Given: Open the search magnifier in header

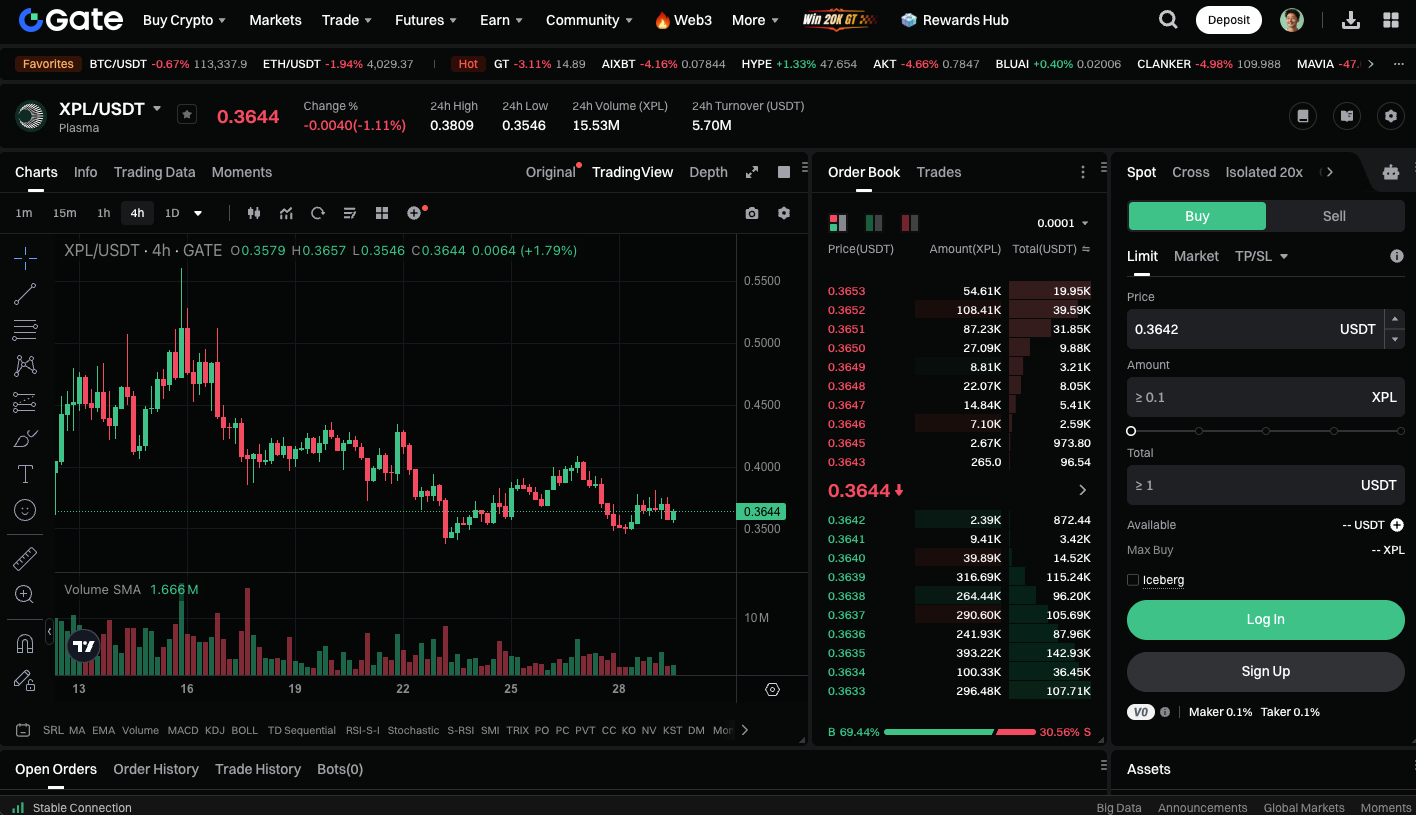Looking at the screenshot, I should coord(1168,20).
